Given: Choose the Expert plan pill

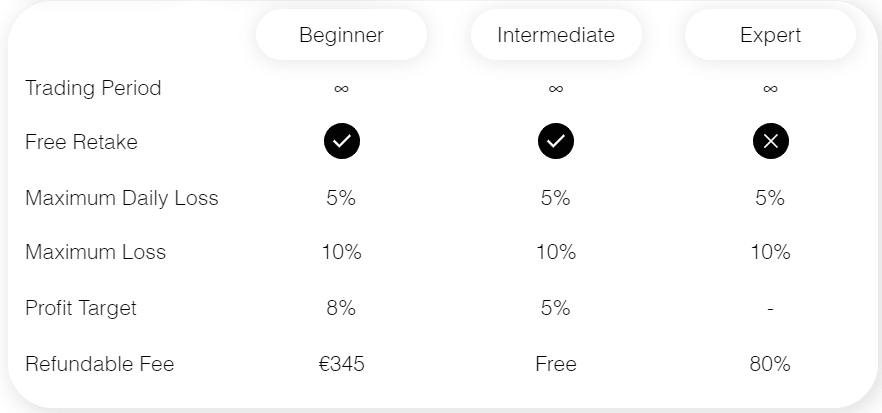Looking at the screenshot, I should coord(770,35).
